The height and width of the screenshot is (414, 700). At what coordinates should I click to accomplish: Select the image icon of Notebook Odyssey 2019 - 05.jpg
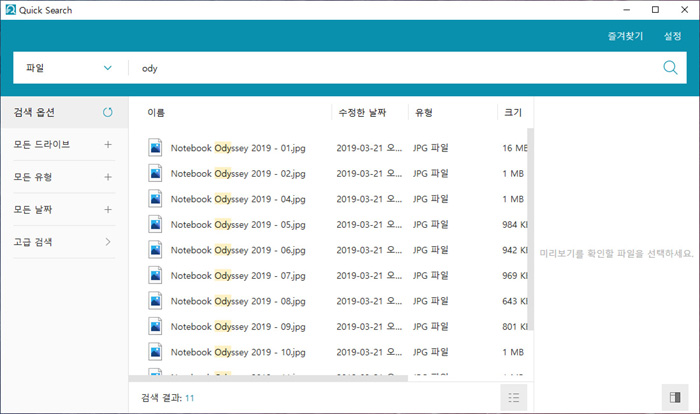[x=155, y=224]
